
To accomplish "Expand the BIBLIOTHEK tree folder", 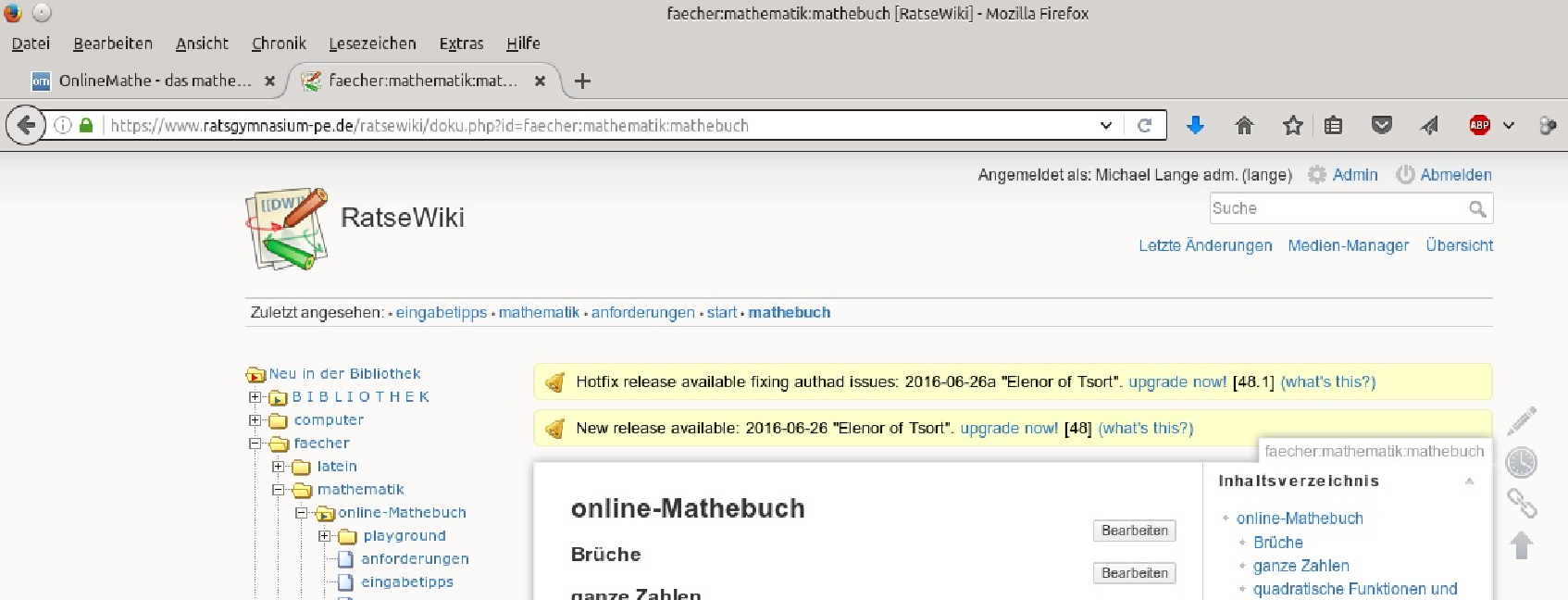I will 255,397.
